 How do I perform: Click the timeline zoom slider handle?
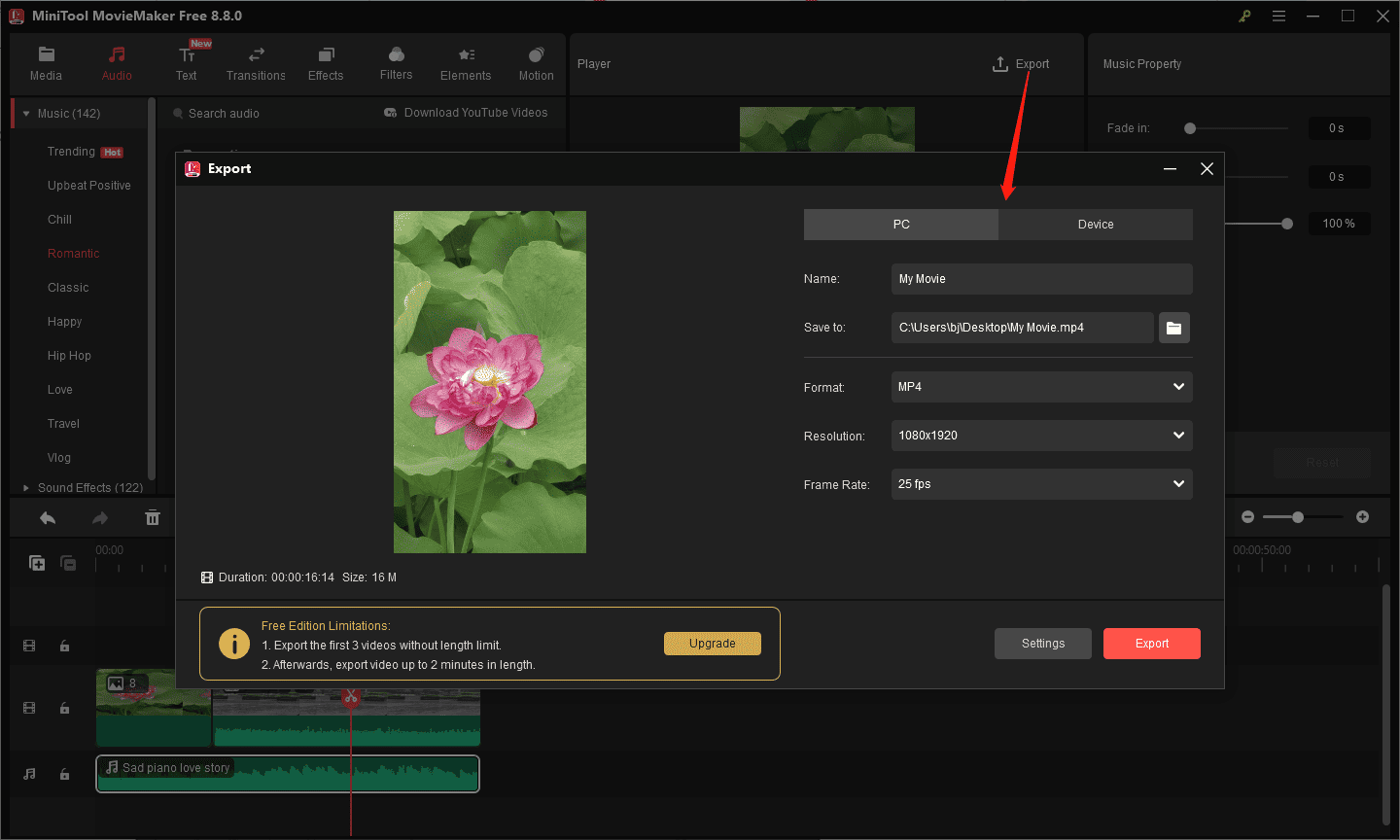click(x=1298, y=517)
